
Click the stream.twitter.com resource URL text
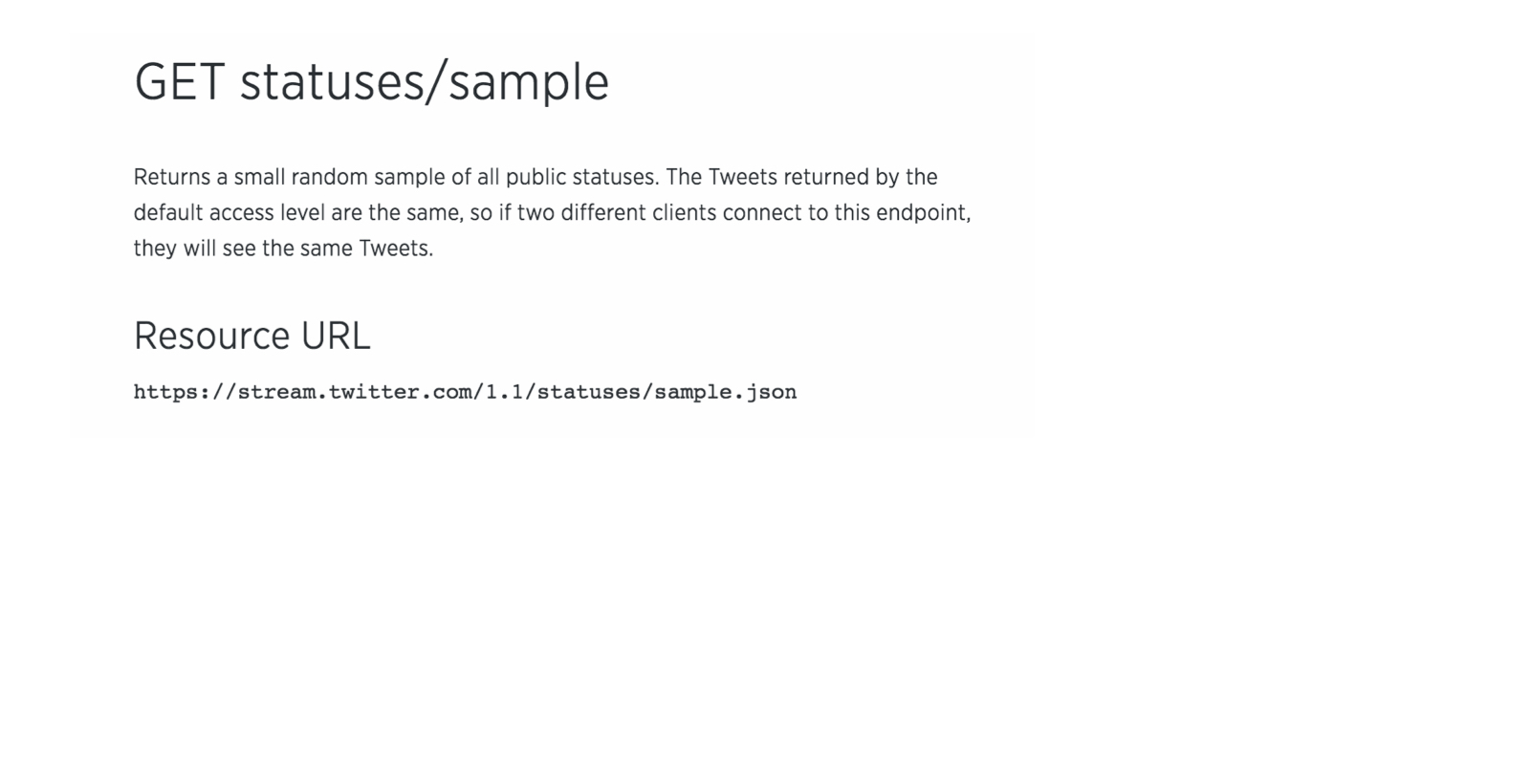pos(465,392)
